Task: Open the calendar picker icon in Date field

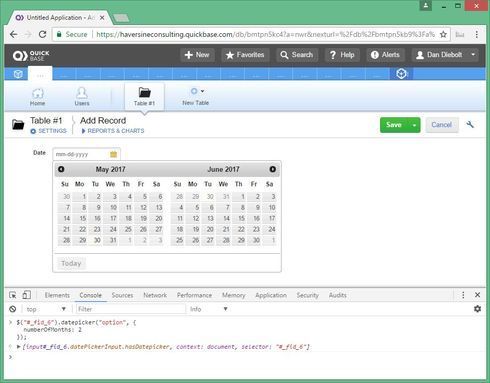Action: click(x=113, y=154)
